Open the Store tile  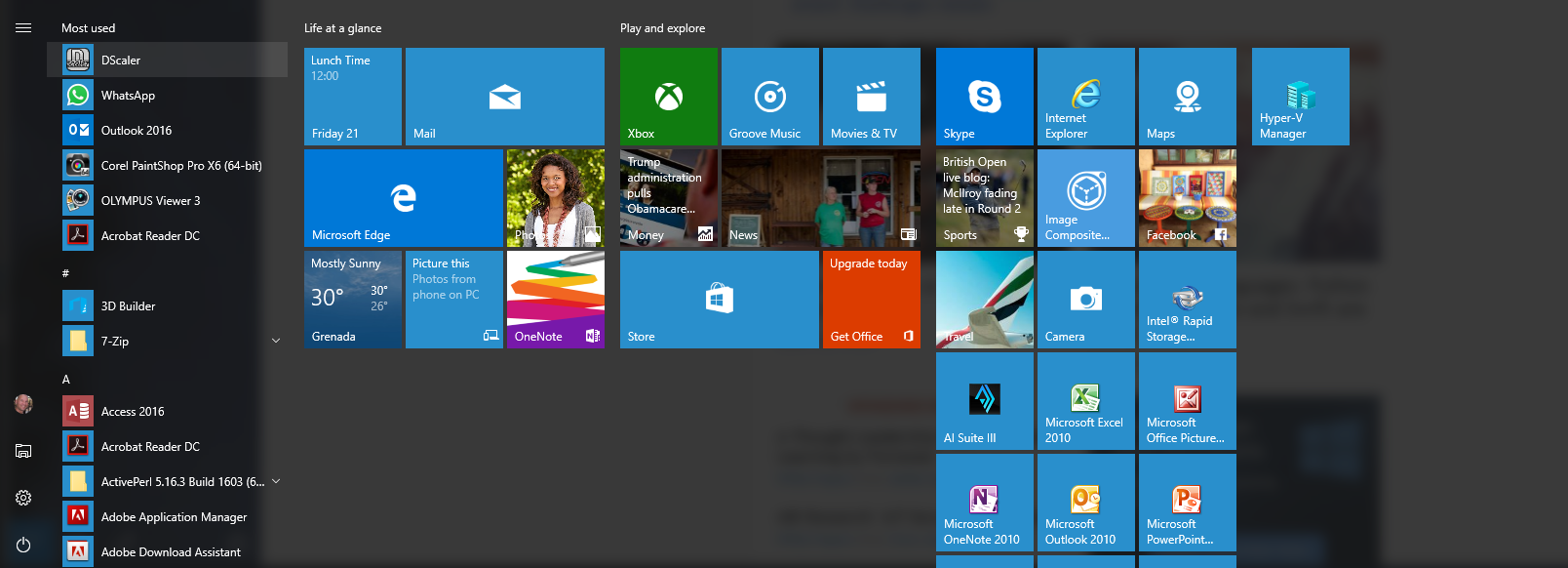tap(720, 300)
